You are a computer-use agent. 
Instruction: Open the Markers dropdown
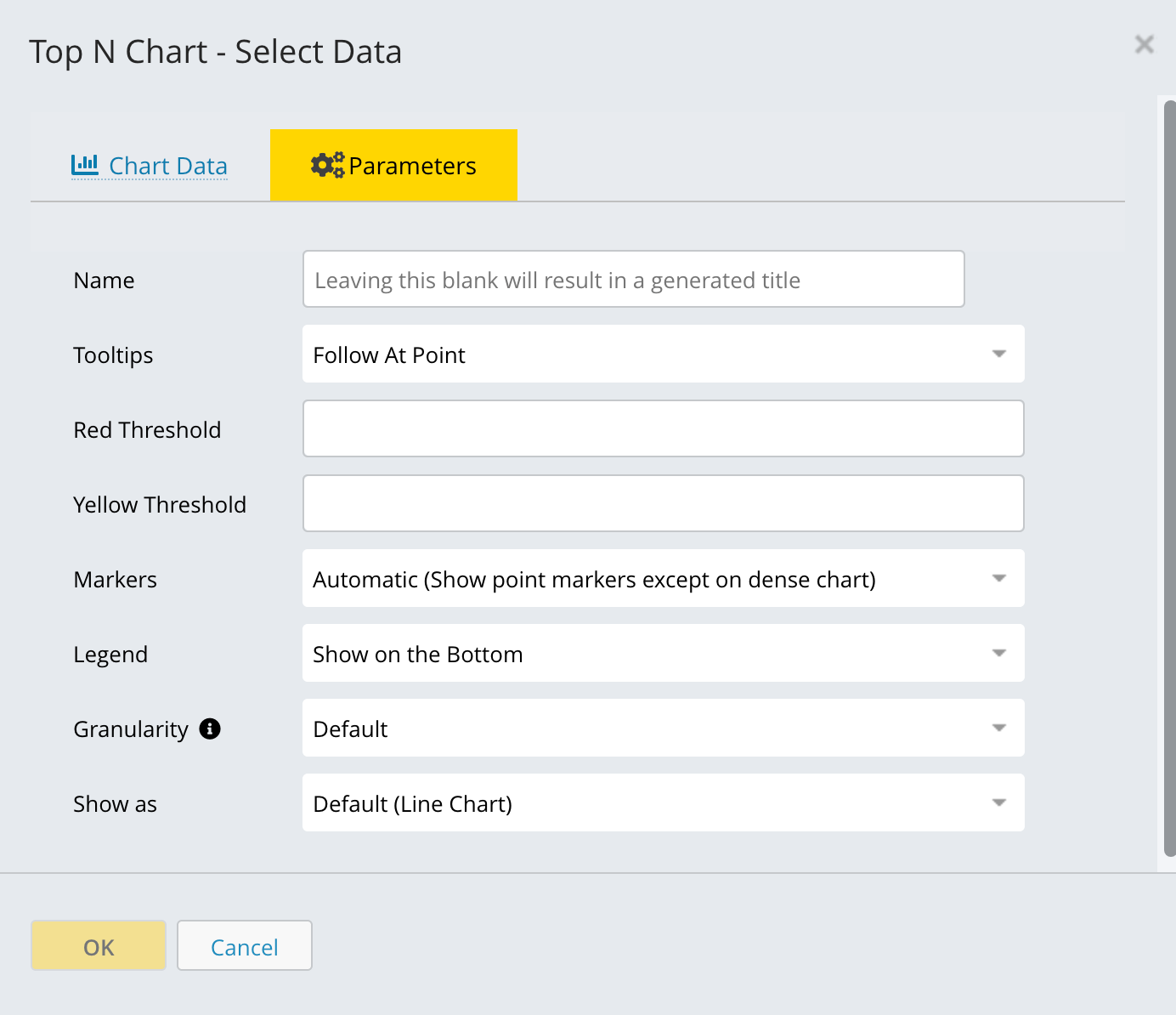[664, 578]
